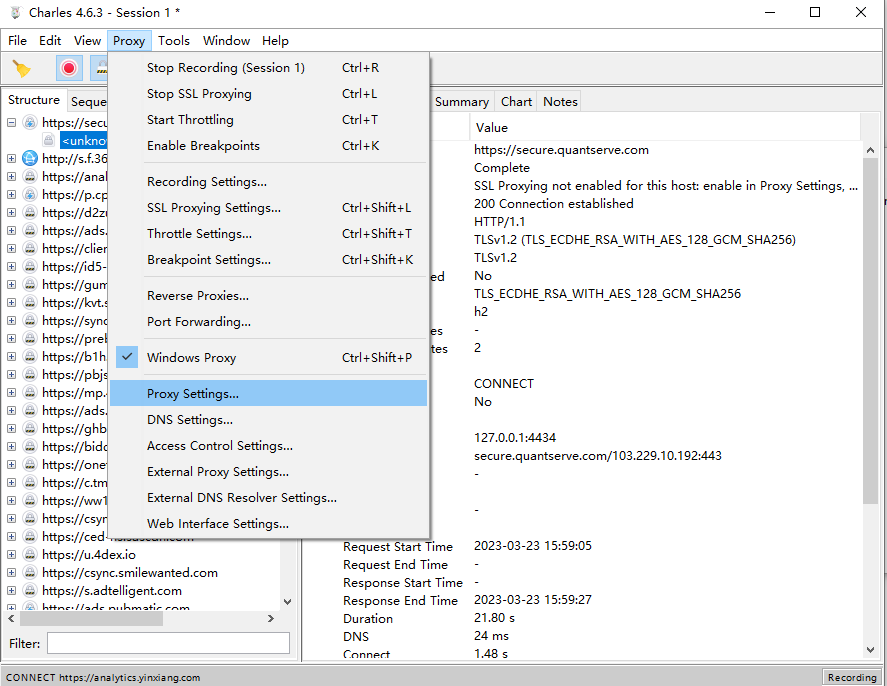Open the Tools menu
Screen dimensions: 887x686
(174, 41)
